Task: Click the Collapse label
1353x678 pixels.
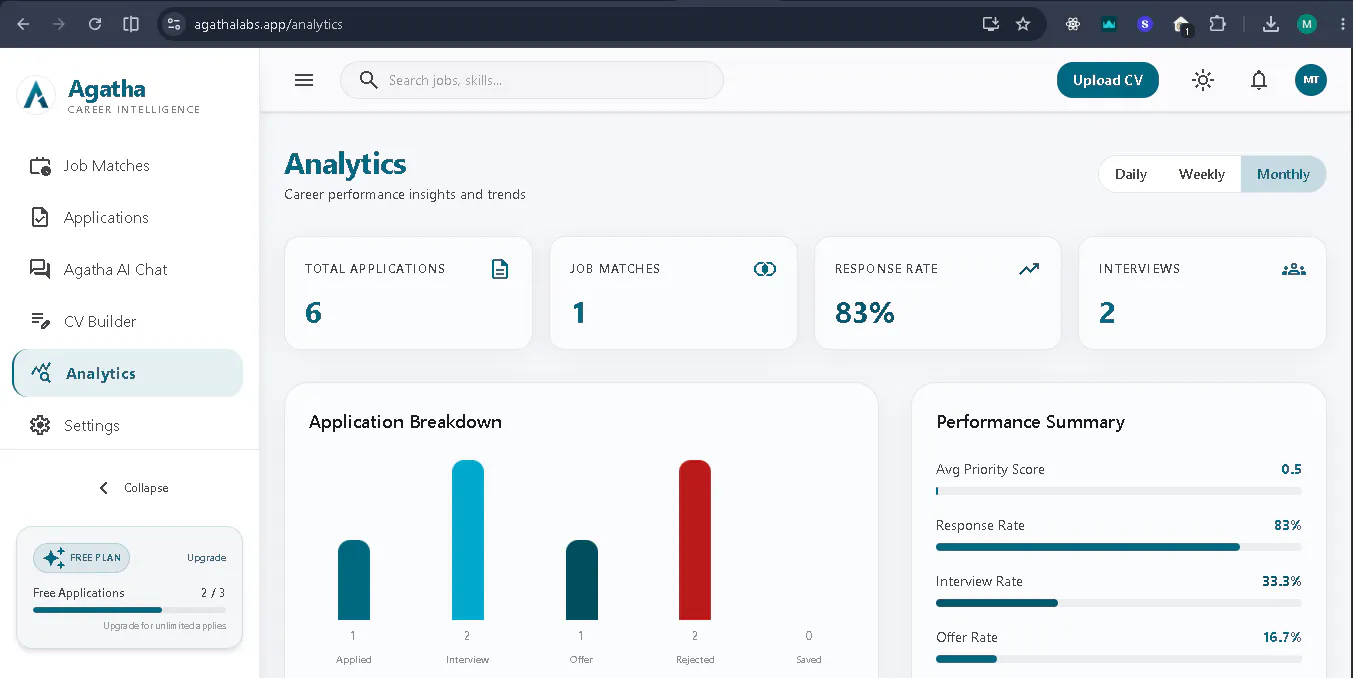Action: 146,488
